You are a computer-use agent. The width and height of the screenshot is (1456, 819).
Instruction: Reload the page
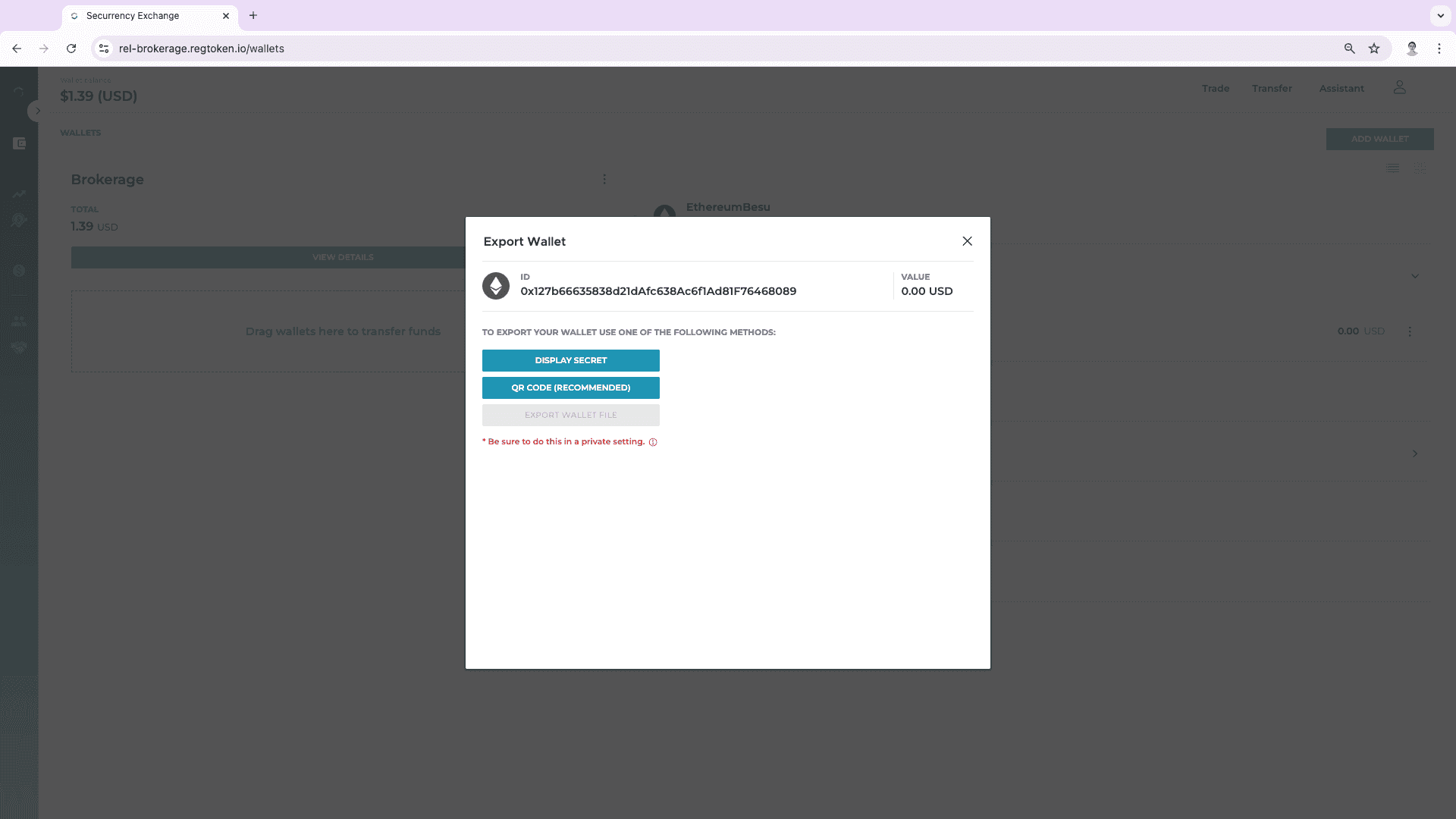point(71,49)
